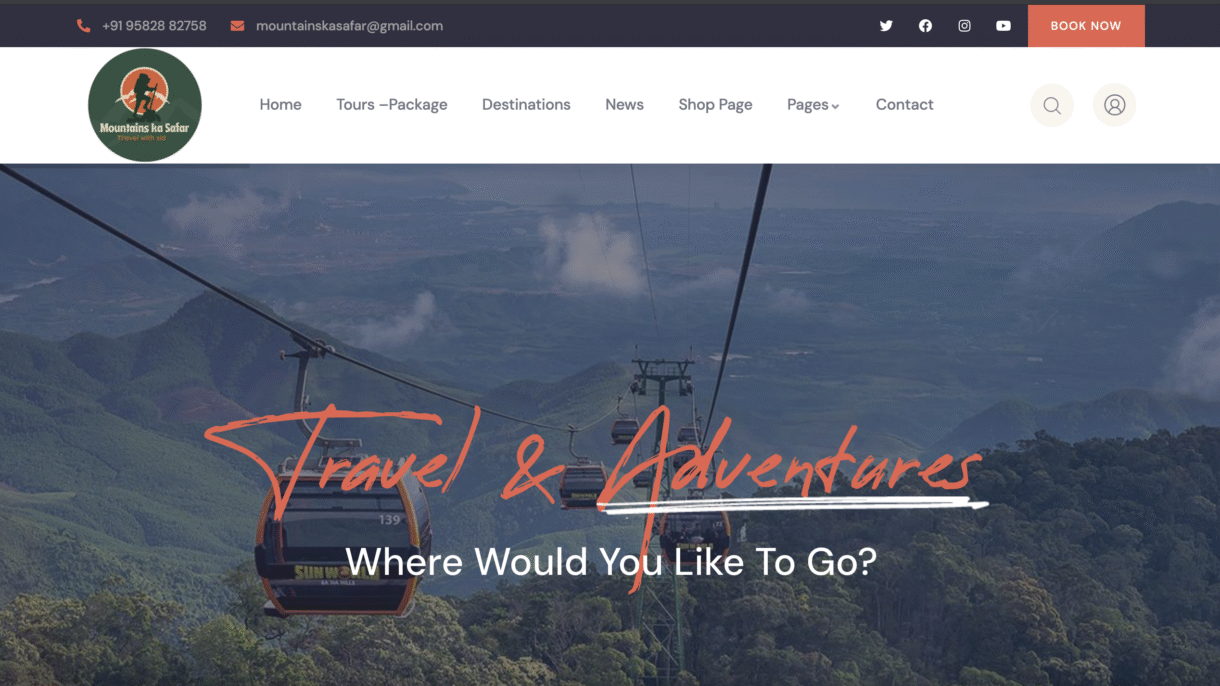The image size is (1220, 686).
Task: Open the Tours –Package menu item
Action: click(392, 105)
